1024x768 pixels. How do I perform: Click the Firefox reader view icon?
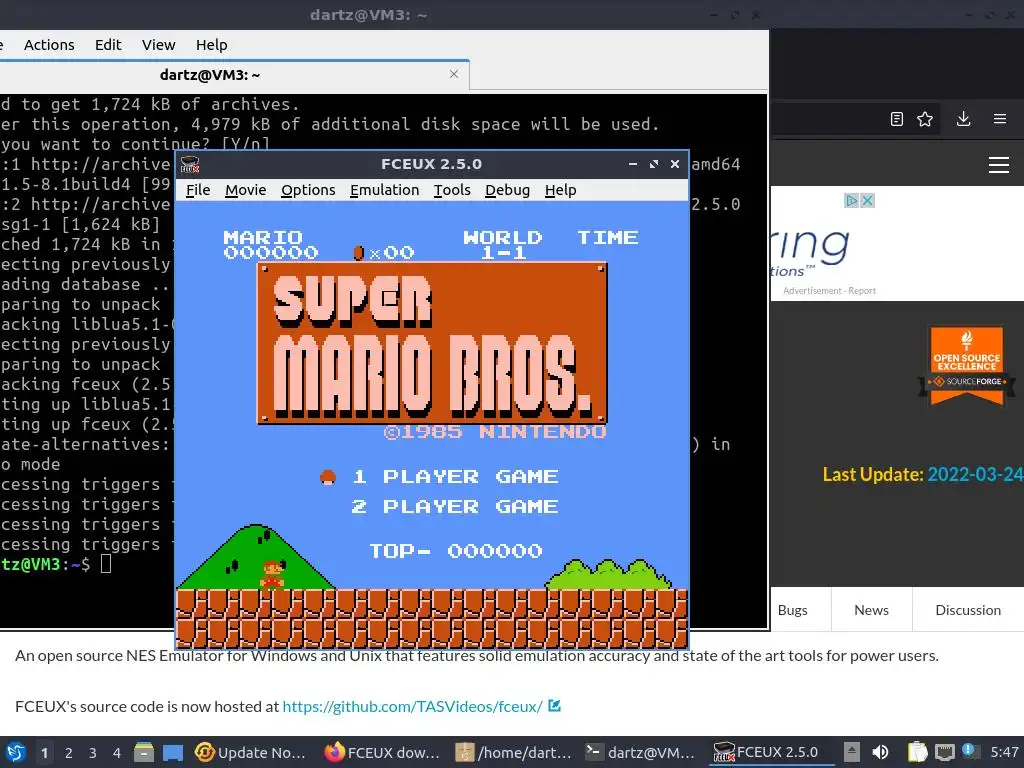(897, 119)
